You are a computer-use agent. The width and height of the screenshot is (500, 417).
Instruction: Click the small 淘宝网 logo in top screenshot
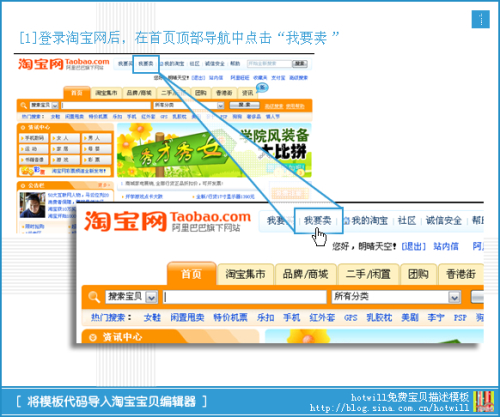tap(64, 64)
